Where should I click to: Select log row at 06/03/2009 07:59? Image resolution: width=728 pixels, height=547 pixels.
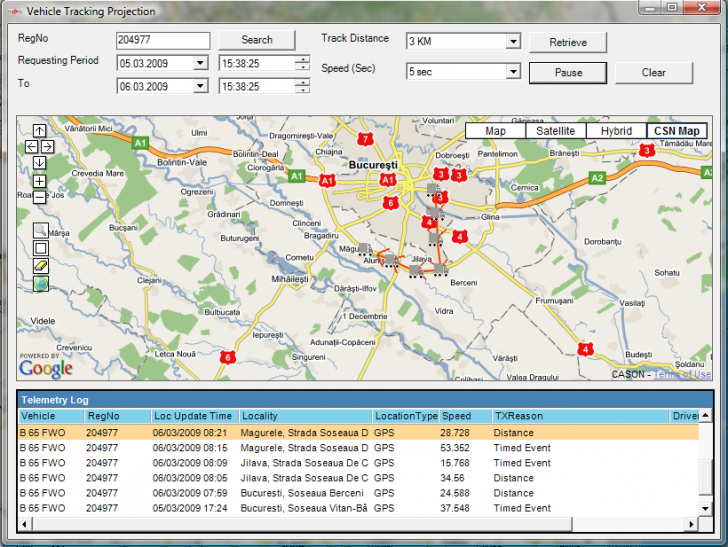coord(358,493)
